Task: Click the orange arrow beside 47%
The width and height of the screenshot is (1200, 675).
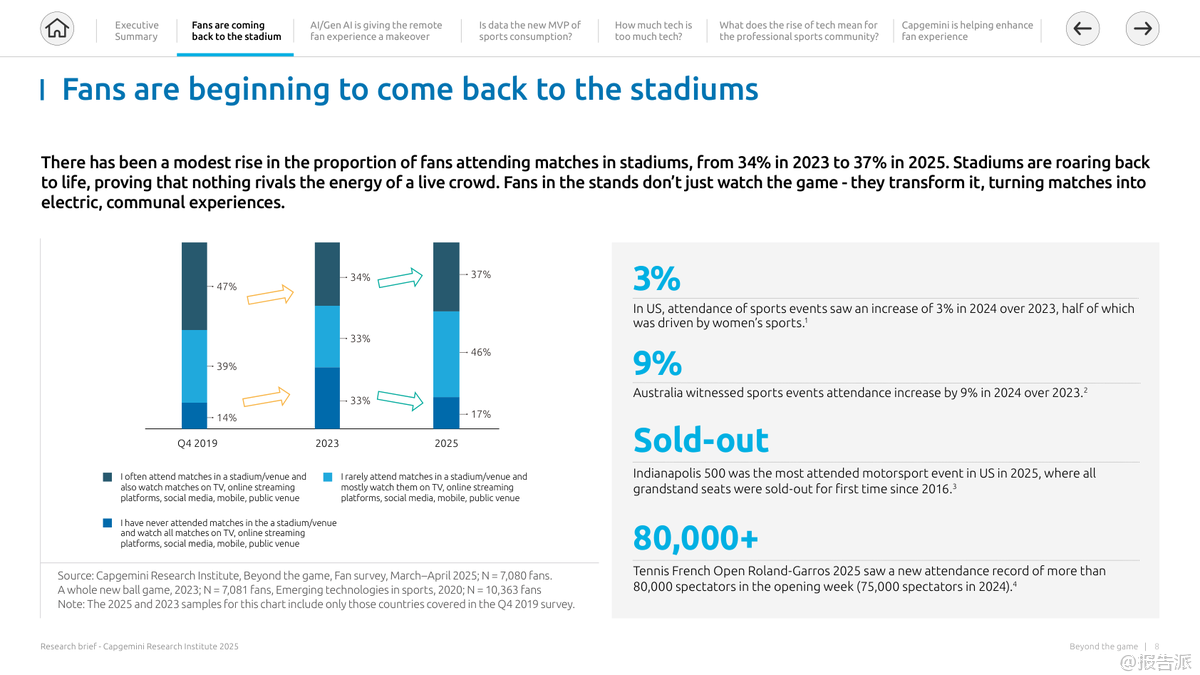Action: pyautogui.click(x=270, y=295)
